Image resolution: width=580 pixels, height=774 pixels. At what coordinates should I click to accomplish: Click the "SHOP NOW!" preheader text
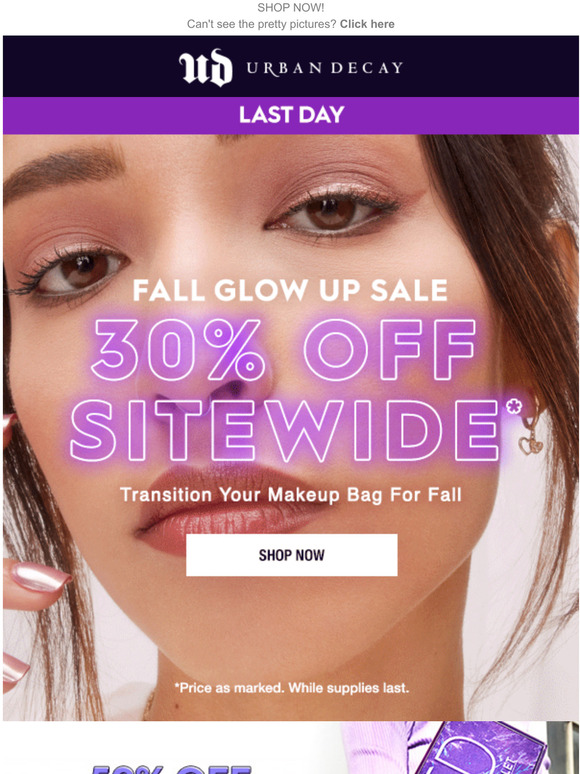click(x=290, y=7)
